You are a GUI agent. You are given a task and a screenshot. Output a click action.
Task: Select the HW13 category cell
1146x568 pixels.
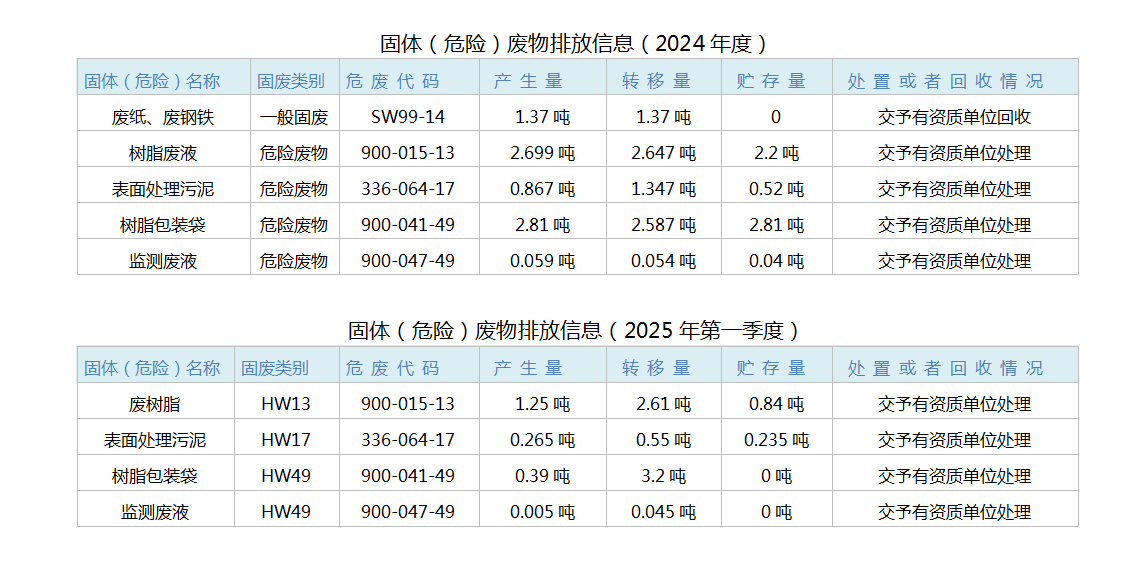coord(286,404)
